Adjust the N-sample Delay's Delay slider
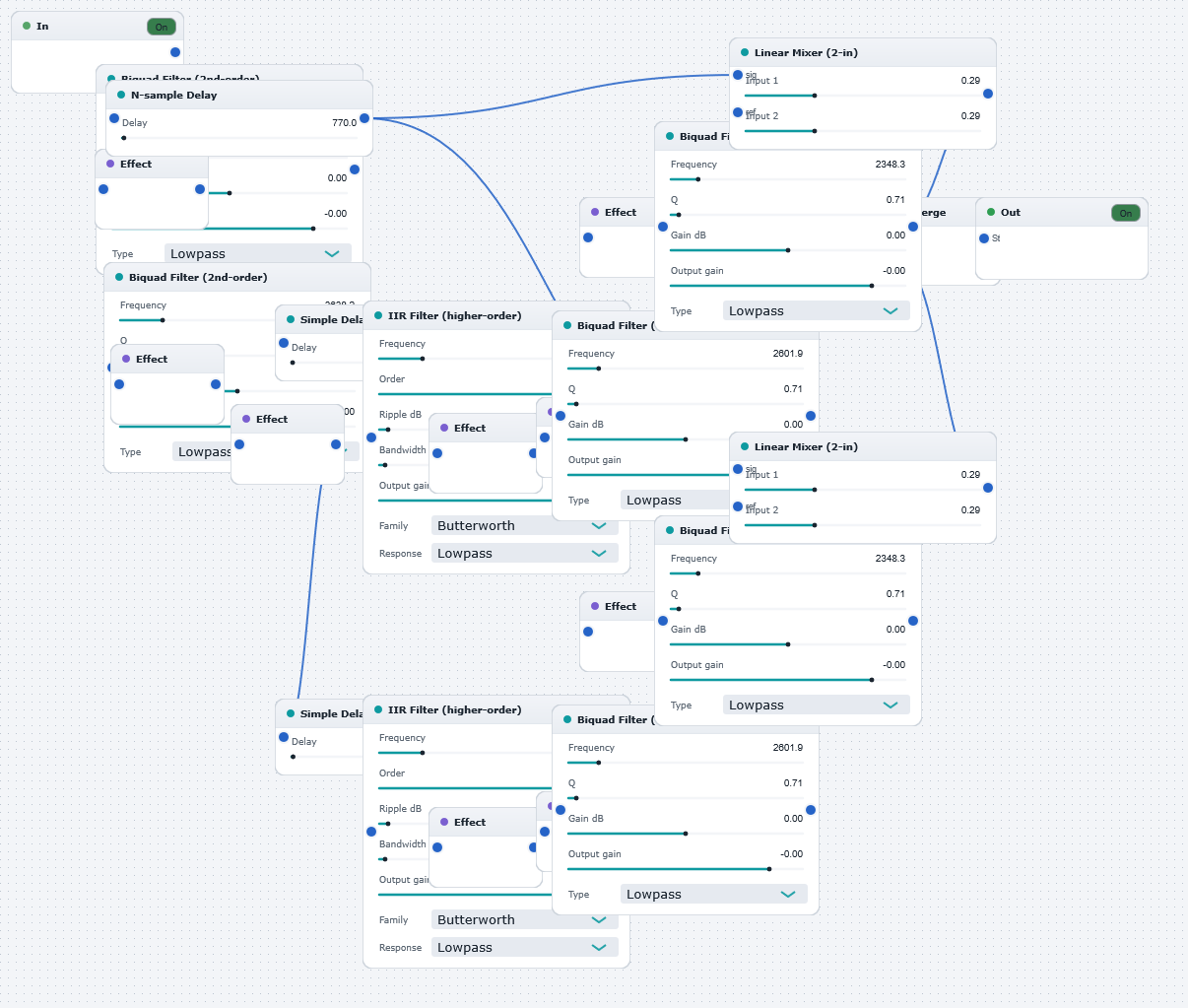This screenshot has width=1188, height=1008. 239,138
